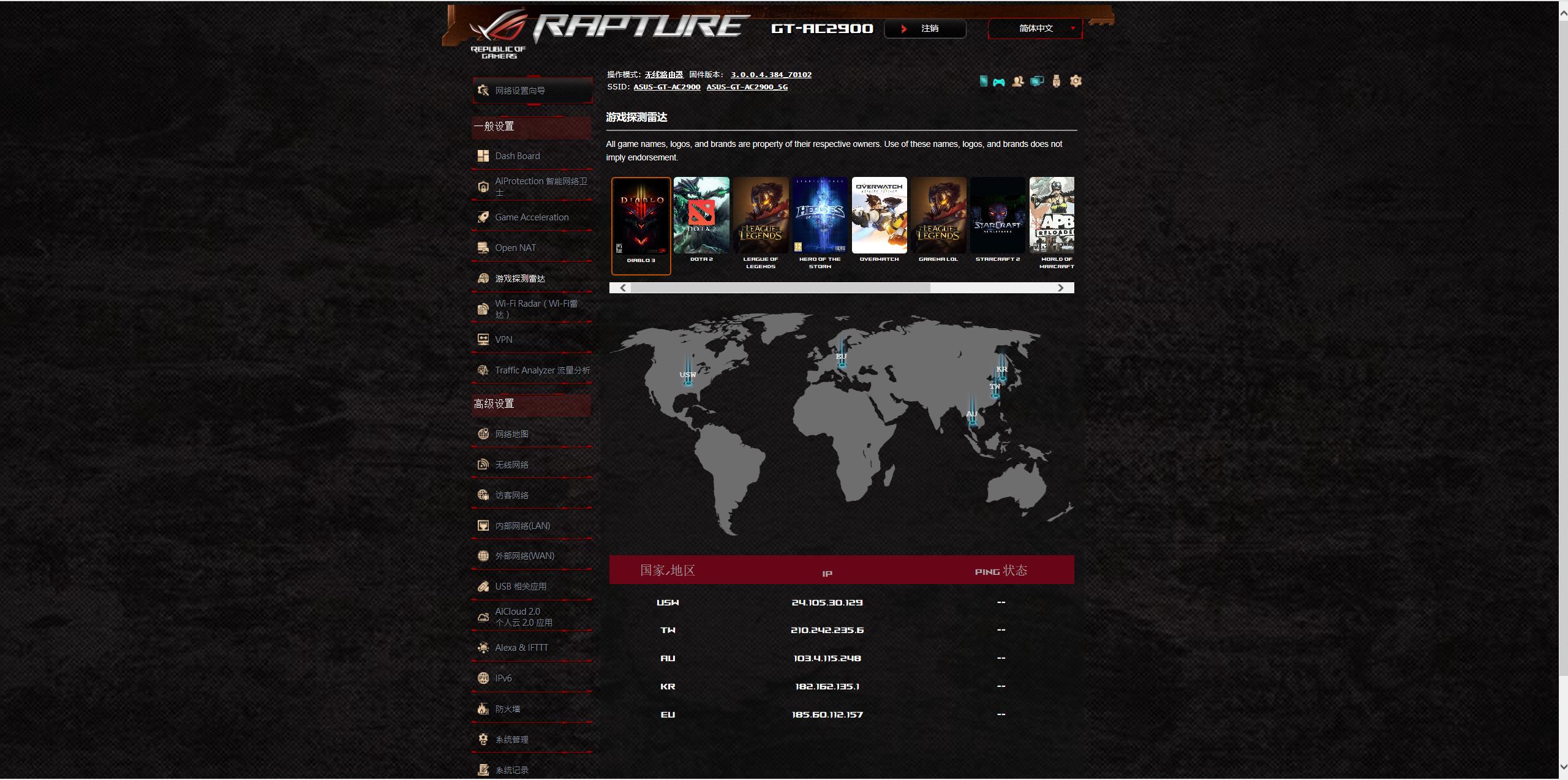Click the USB device status icon
The image size is (1568, 780).
[1056, 81]
